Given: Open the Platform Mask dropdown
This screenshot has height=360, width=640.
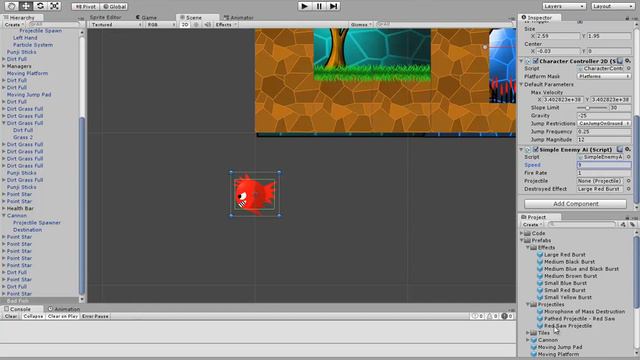Looking at the screenshot, I should 604,76.
